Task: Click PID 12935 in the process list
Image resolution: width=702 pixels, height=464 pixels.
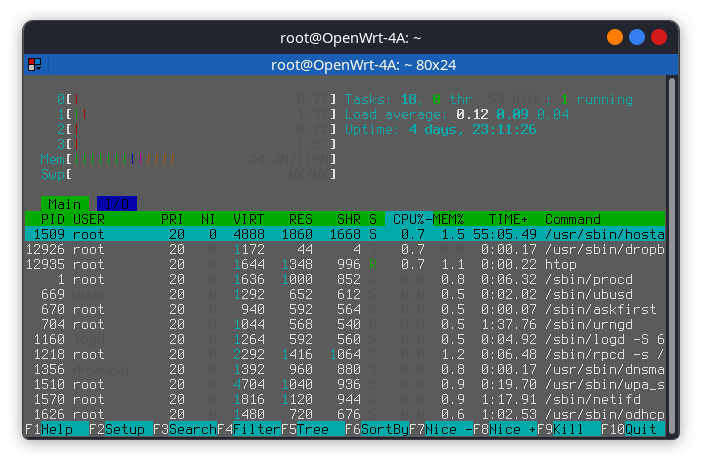Action: (45, 264)
